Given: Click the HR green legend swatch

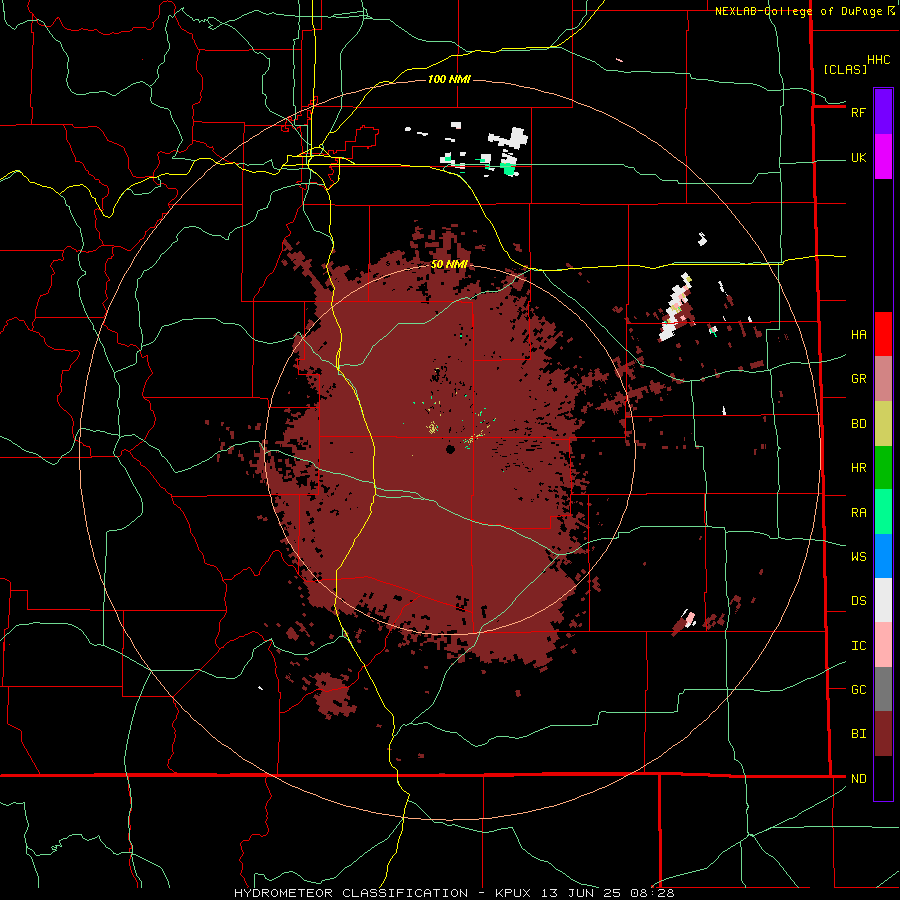Looking at the screenshot, I should (883, 468).
